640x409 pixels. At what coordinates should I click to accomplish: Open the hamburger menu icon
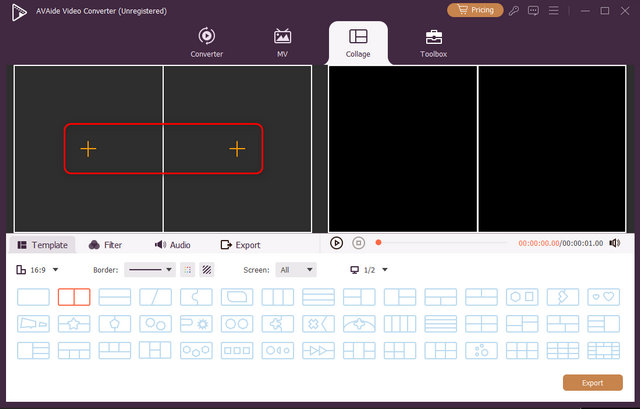553,10
